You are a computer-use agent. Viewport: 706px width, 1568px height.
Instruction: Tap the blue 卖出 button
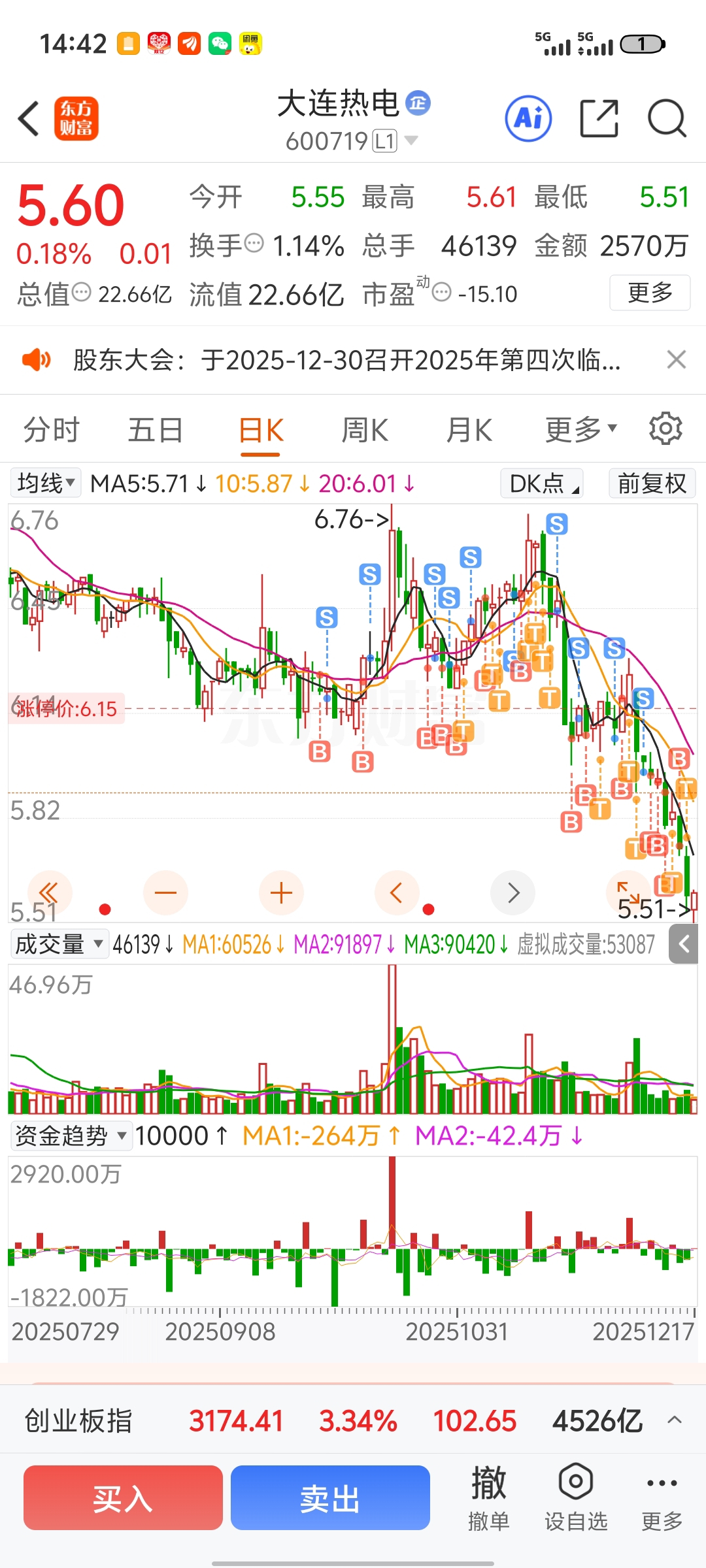pyautogui.click(x=330, y=1497)
